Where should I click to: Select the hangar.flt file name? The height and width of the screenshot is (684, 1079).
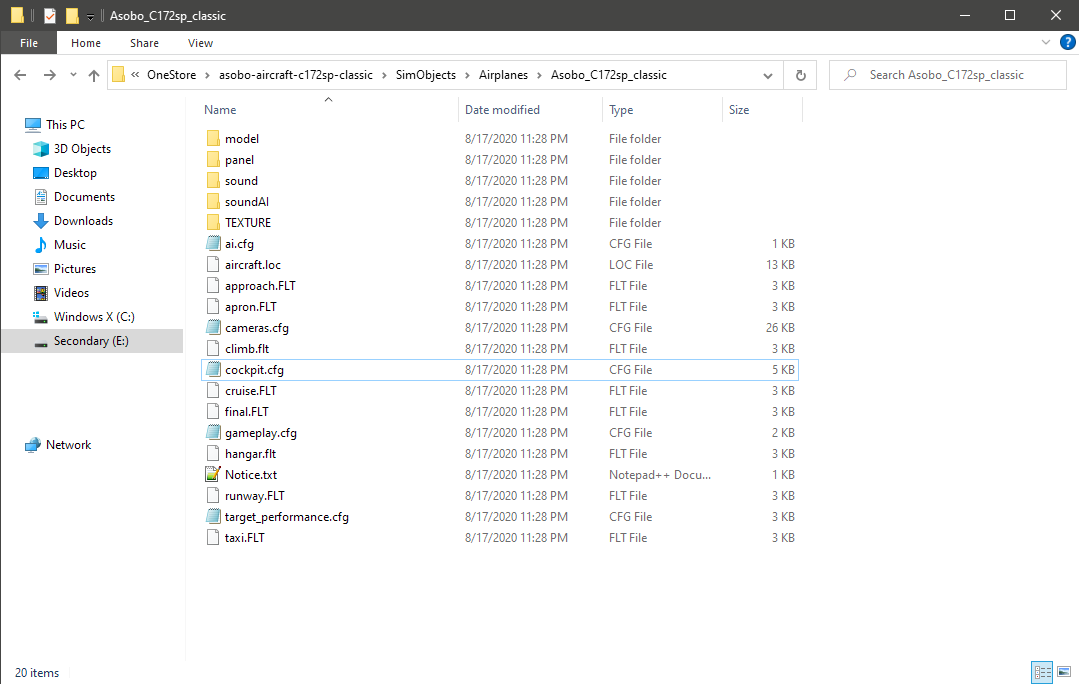250,454
